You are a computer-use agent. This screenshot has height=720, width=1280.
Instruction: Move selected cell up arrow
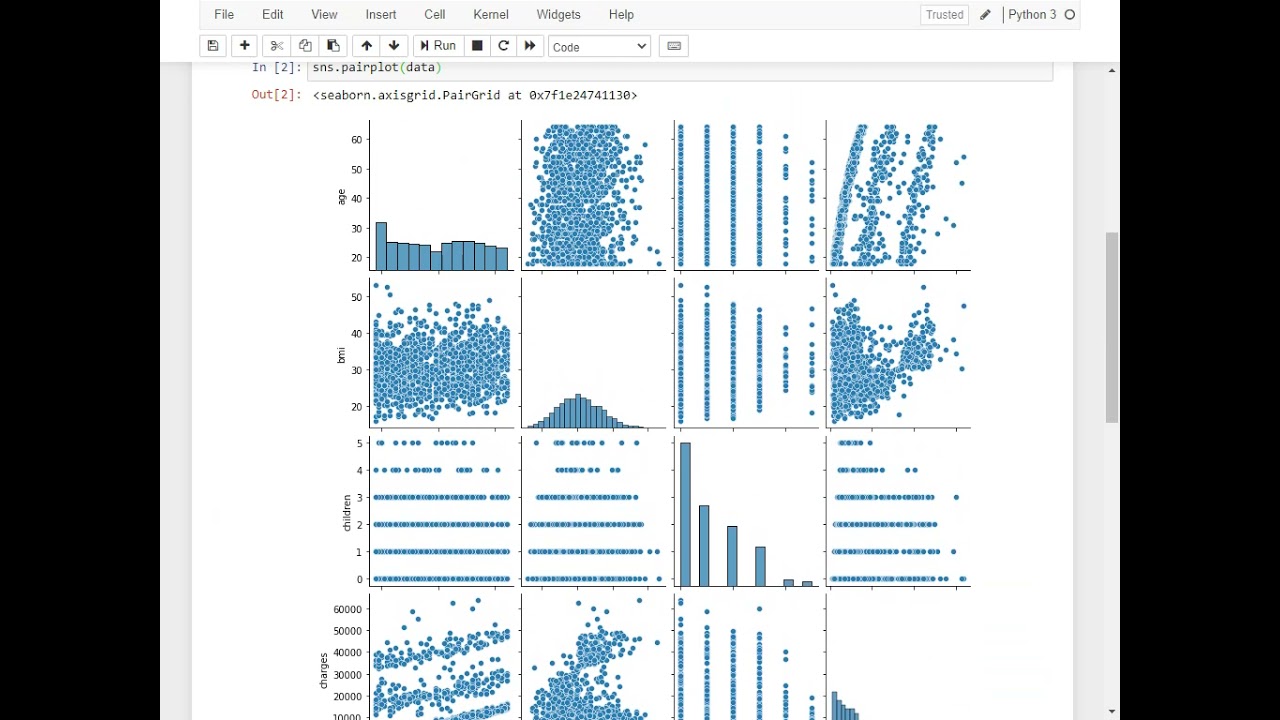[x=366, y=46]
